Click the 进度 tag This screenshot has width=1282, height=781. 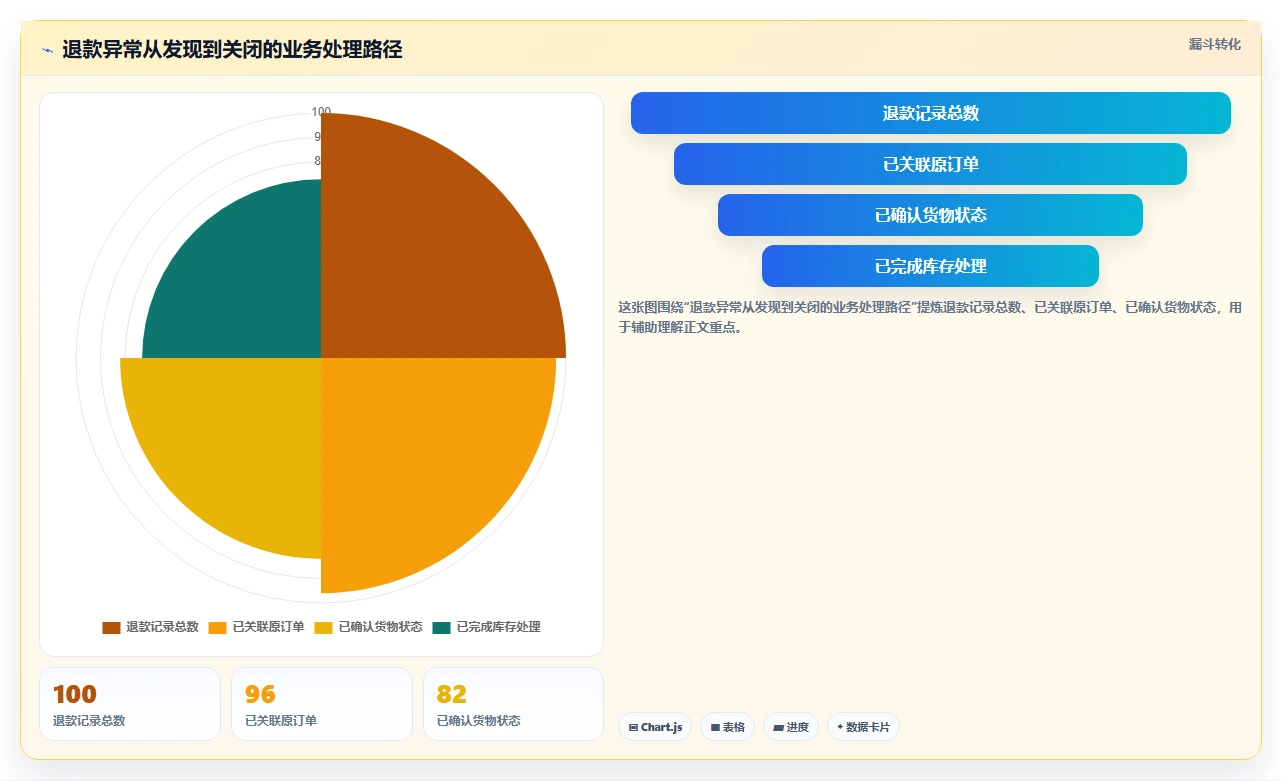point(791,727)
